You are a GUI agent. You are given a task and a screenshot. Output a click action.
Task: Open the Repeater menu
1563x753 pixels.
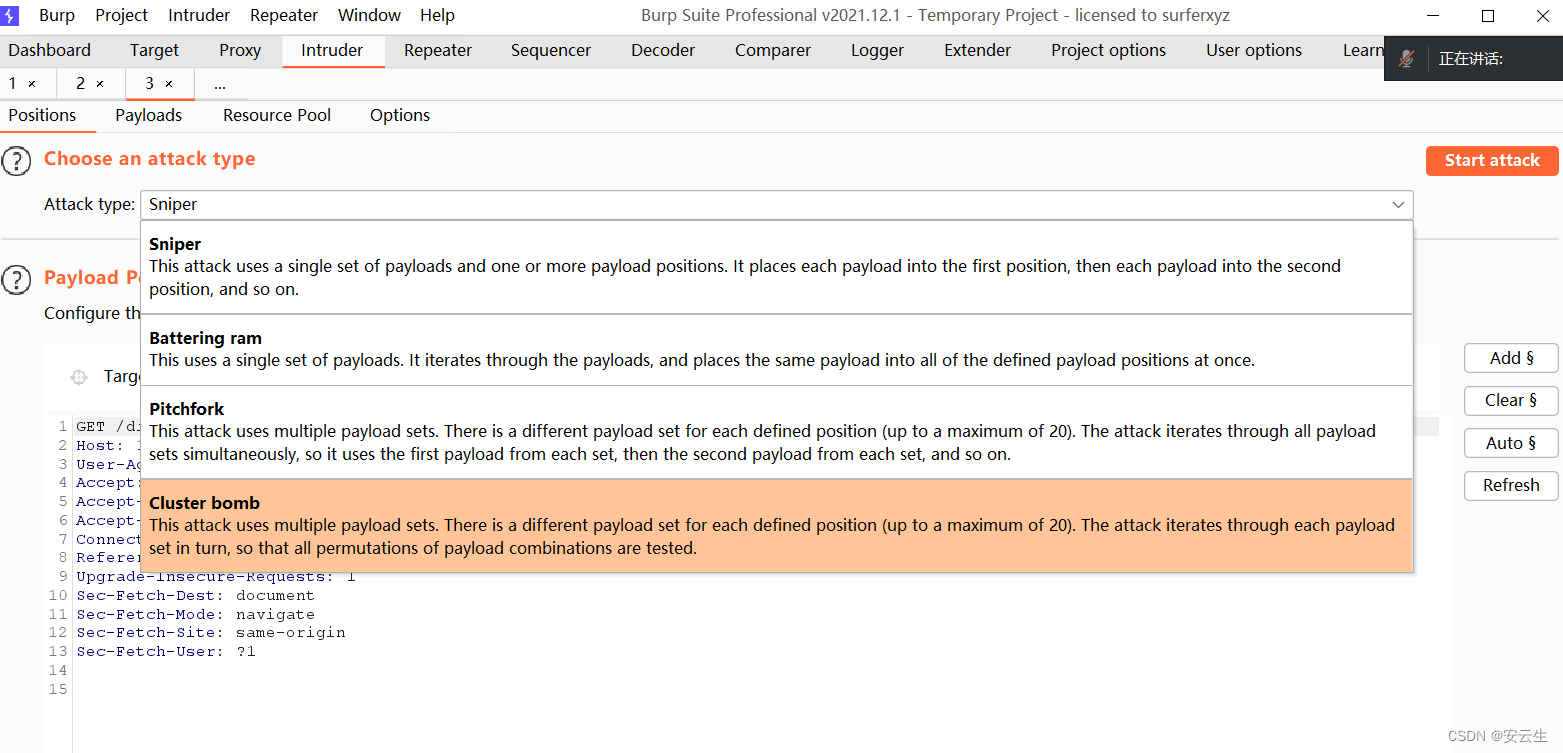(x=284, y=15)
